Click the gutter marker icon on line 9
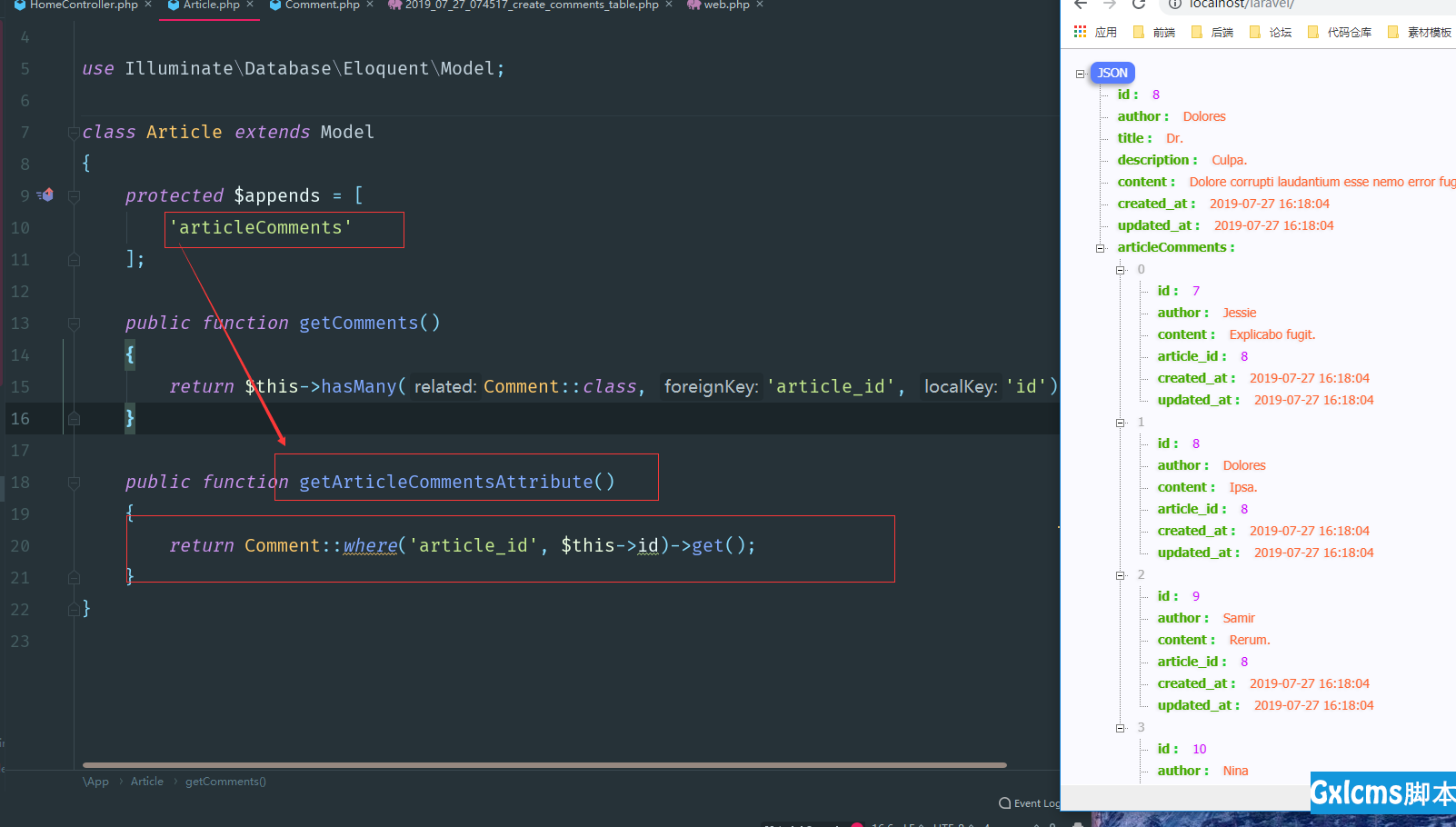The height and width of the screenshot is (827, 1456). [x=45, y=195]
